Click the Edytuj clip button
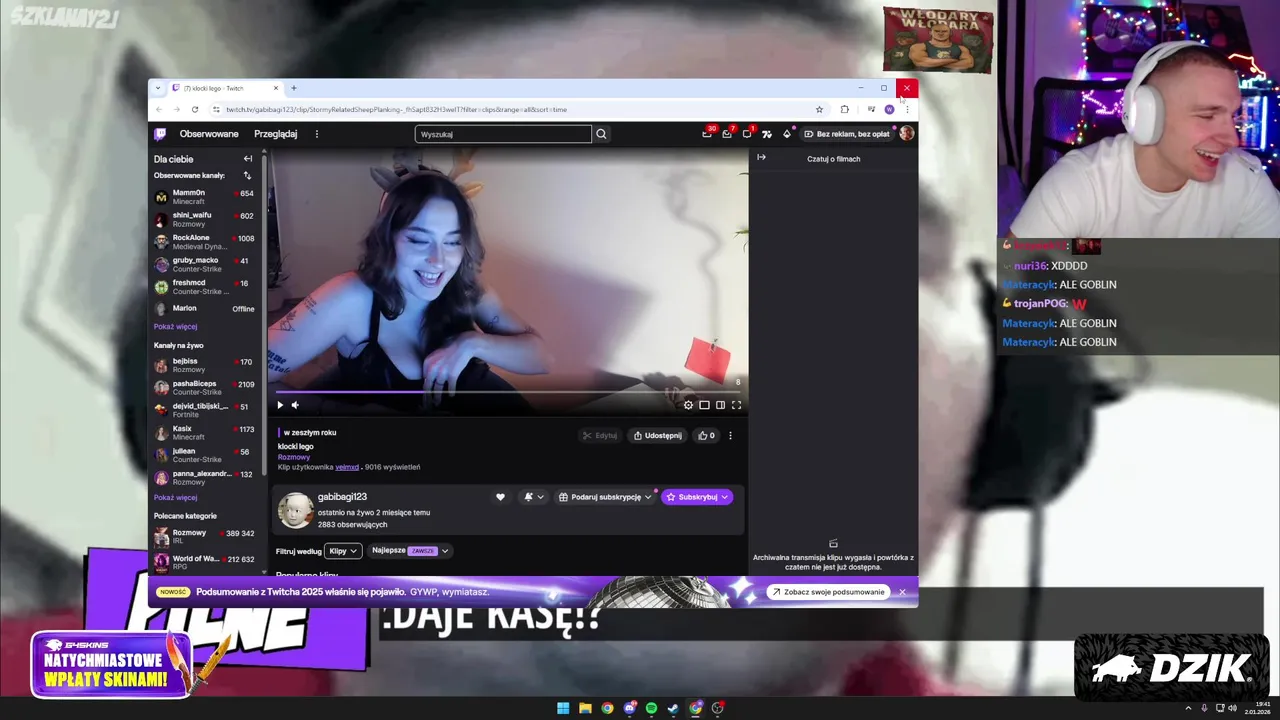This screenshot has height=720, width=1280. 600,436
